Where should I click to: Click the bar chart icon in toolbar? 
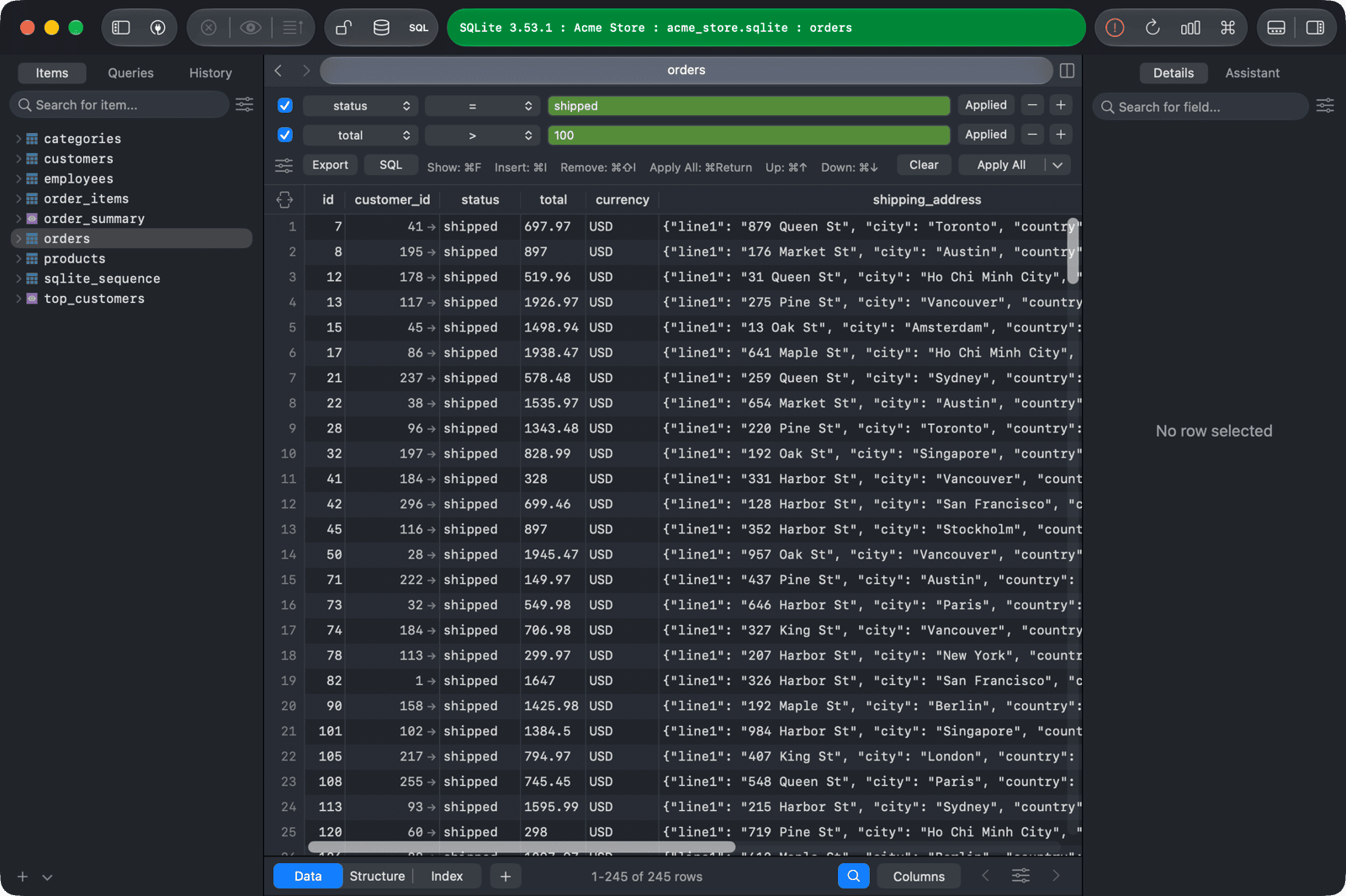coord(1190,28)
